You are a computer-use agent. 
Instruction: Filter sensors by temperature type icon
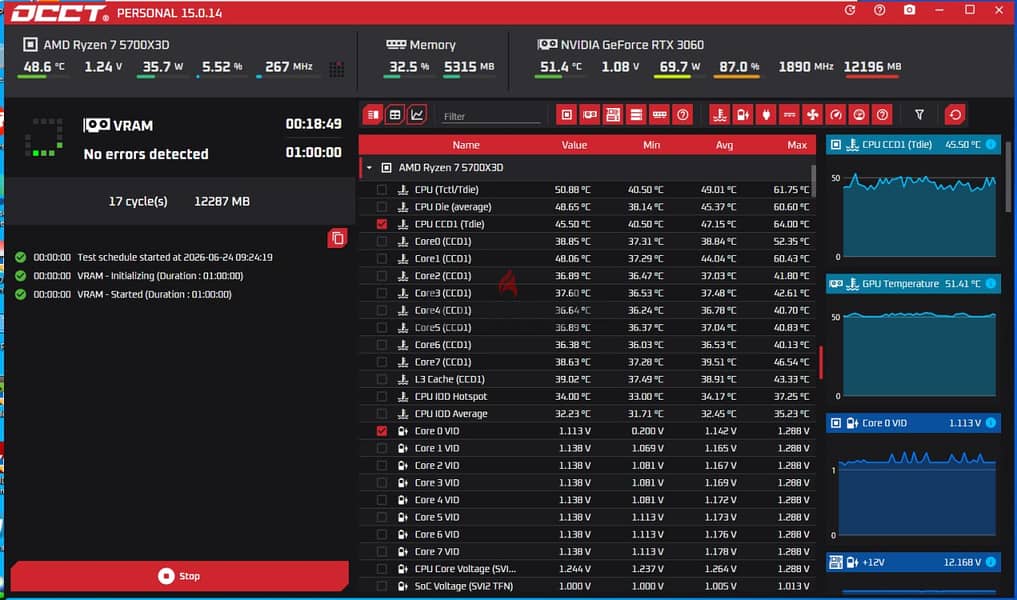[x=719, y=115]
